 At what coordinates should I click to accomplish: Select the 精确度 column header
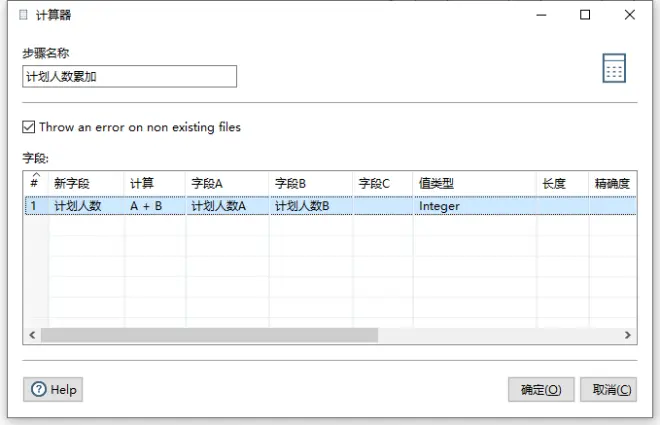(612, 183)
